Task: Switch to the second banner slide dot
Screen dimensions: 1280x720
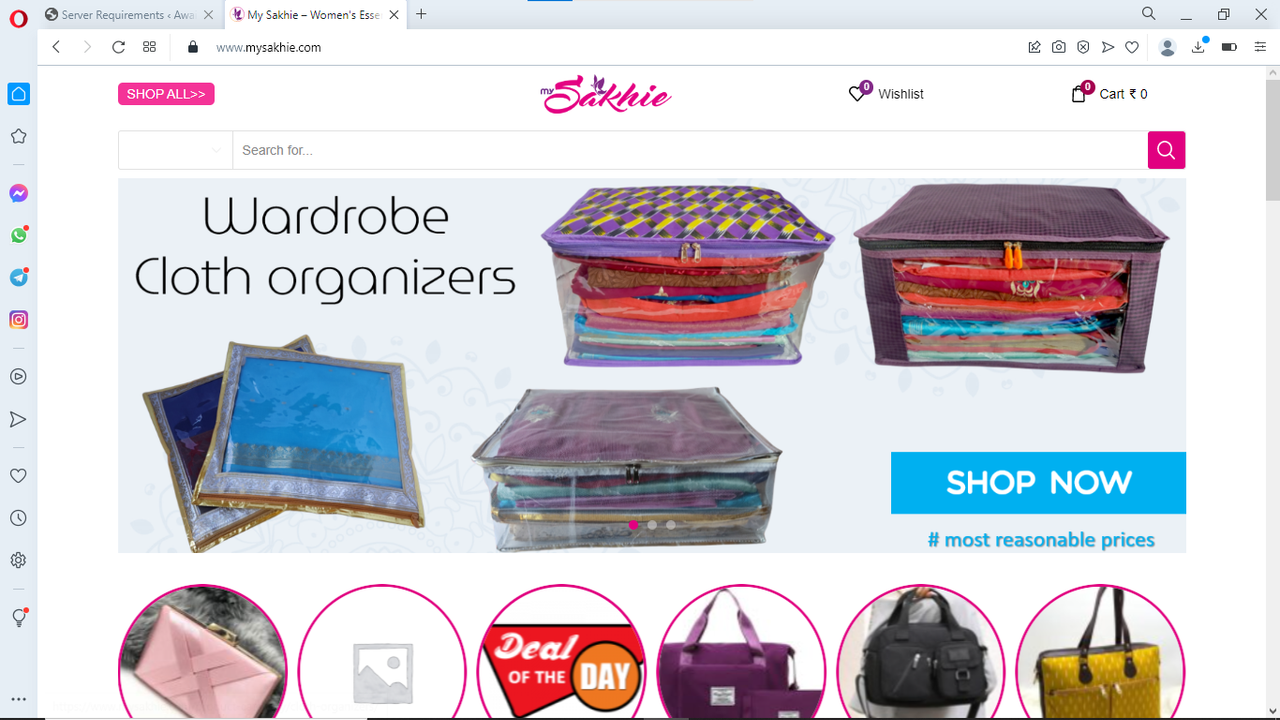Action: [652, 524]
